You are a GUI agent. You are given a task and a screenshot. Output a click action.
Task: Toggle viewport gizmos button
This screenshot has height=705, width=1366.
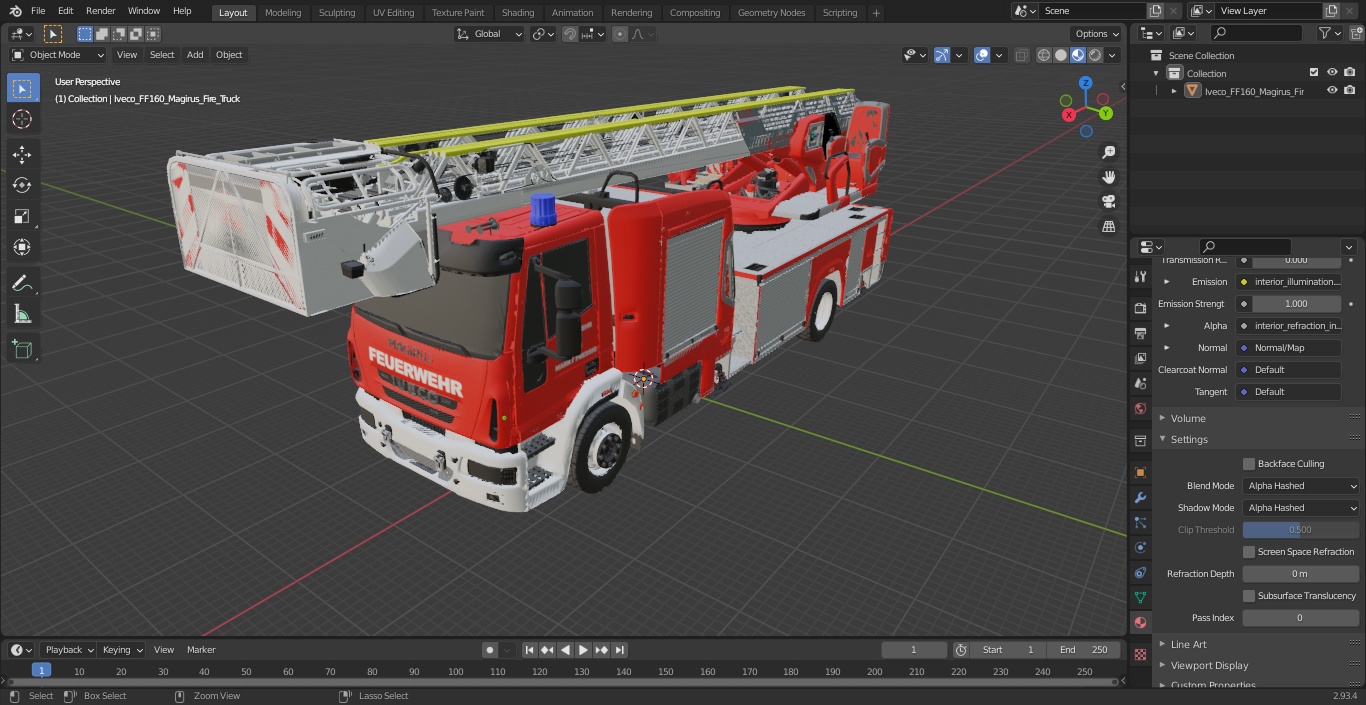(942, 55)
